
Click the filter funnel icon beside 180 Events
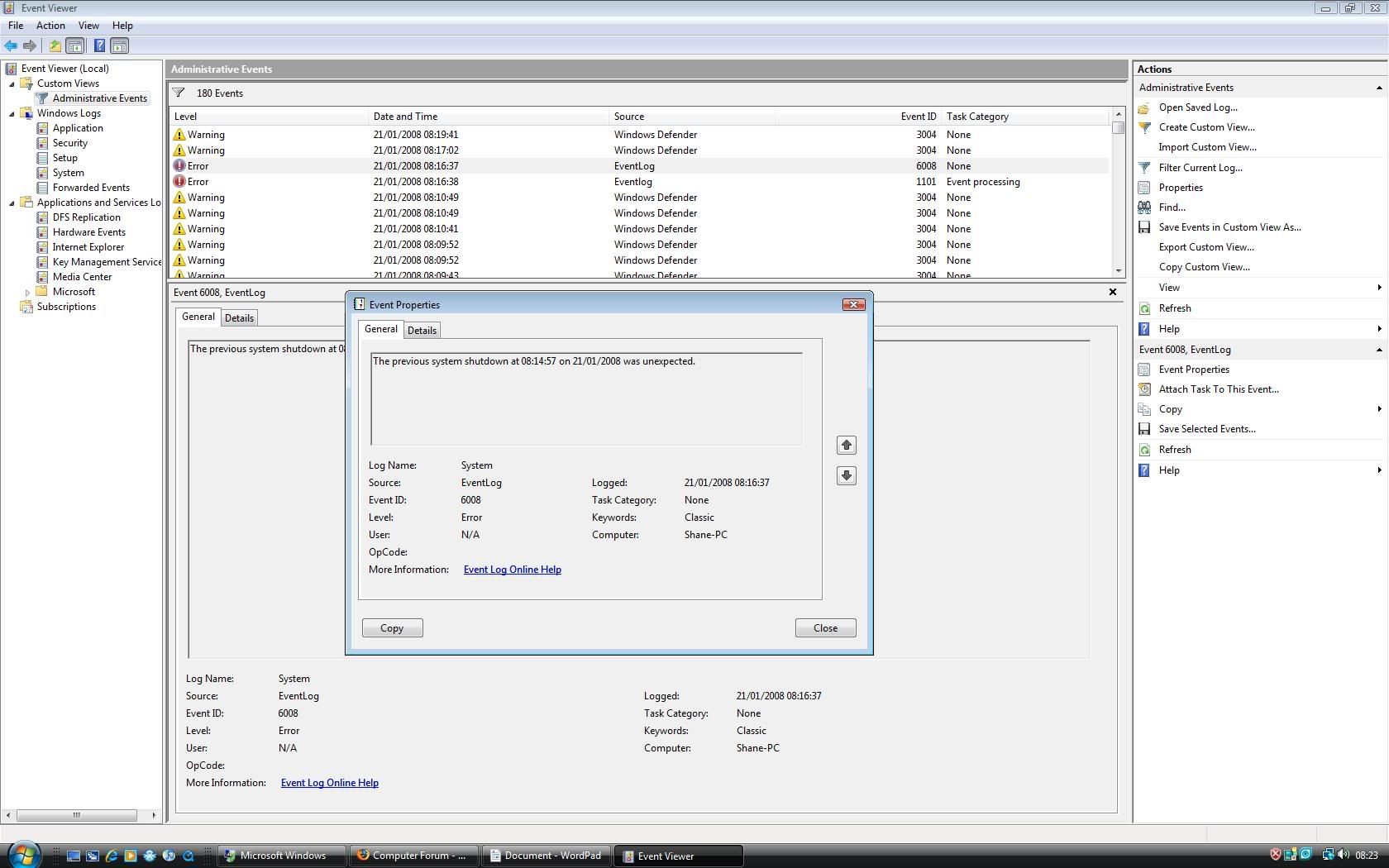(179, 93)
